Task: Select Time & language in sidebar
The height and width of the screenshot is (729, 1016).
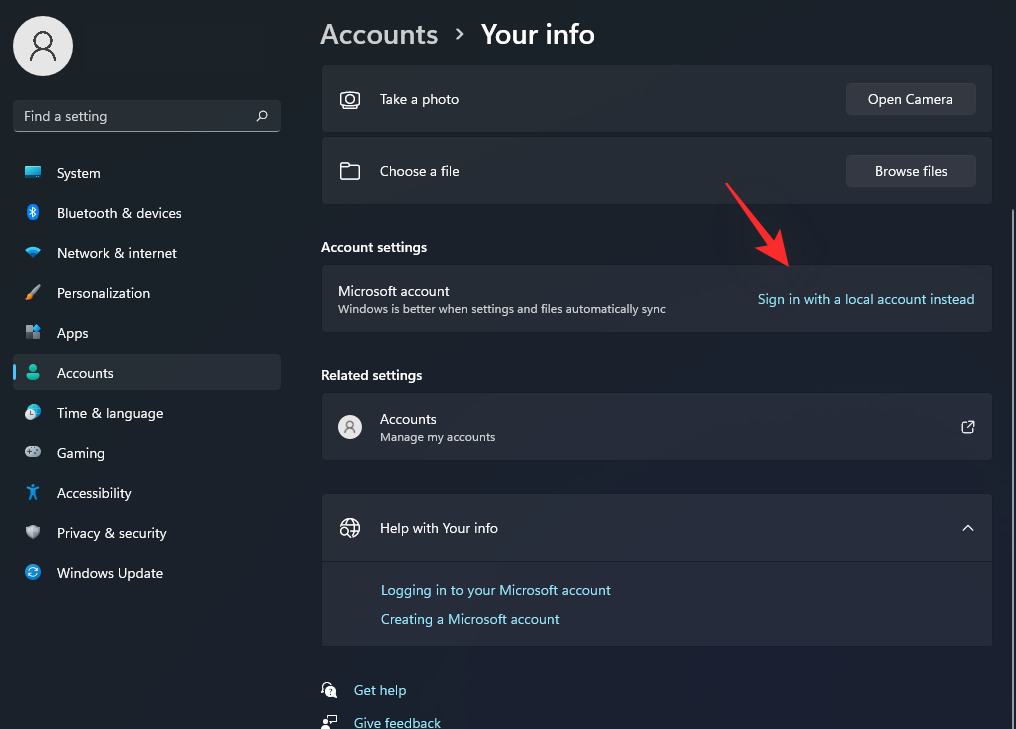Action: (x=109, y=413)
